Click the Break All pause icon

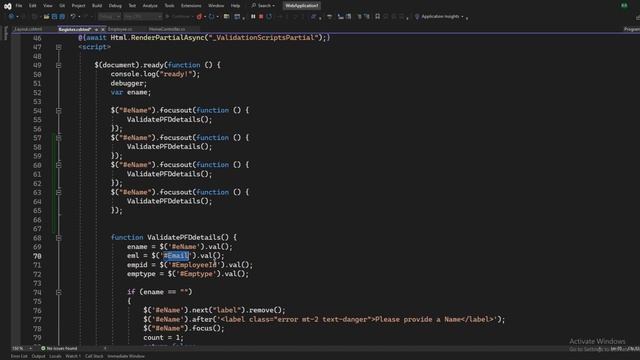253,17
